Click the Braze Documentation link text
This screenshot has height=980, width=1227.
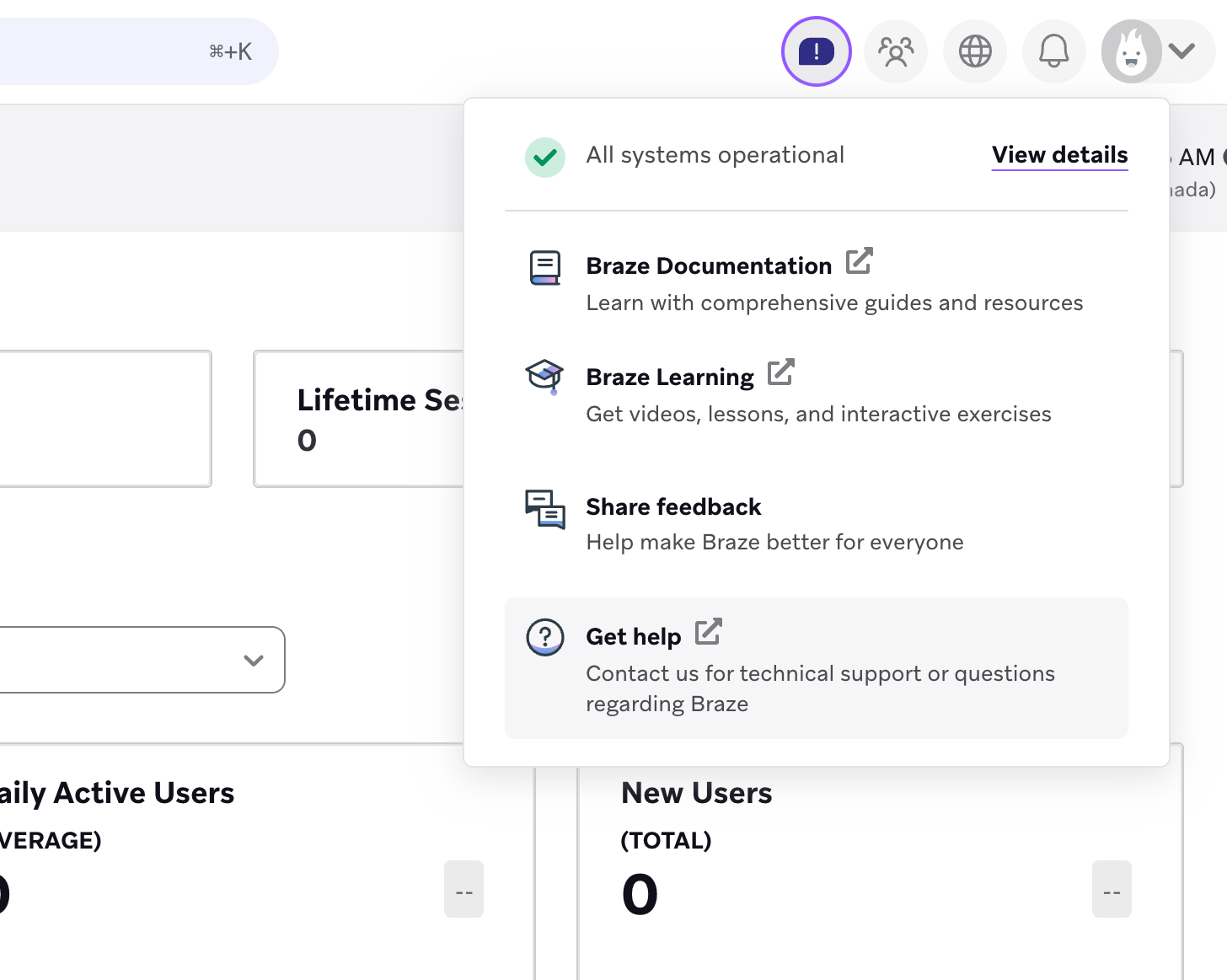708,265
